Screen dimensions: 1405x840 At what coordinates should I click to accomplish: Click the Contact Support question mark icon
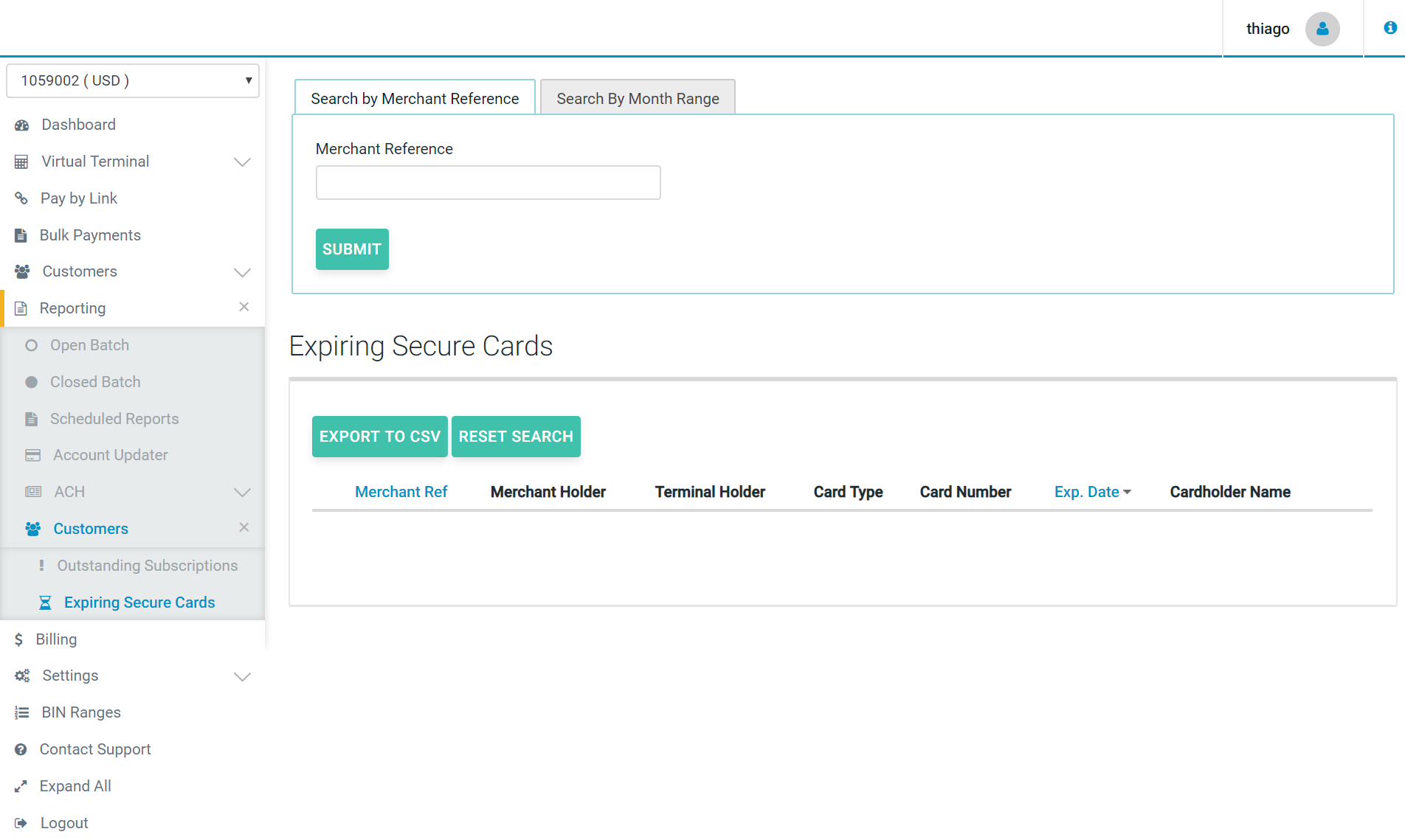point(21,749)
